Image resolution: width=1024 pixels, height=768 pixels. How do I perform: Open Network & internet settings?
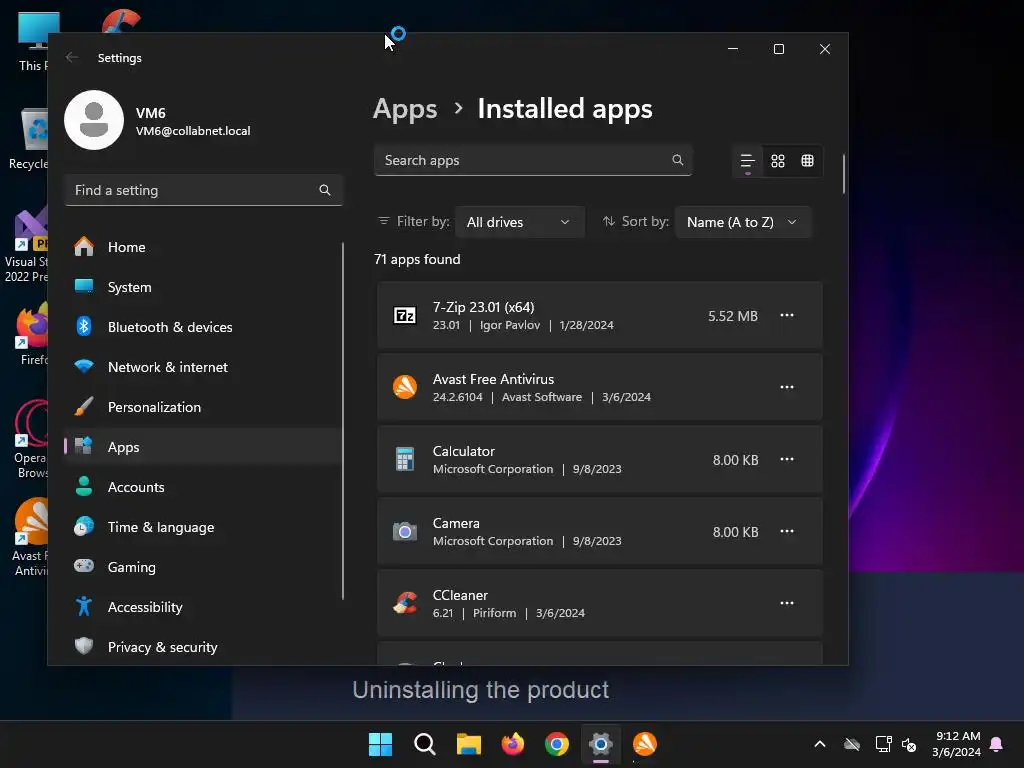[203, 367]
